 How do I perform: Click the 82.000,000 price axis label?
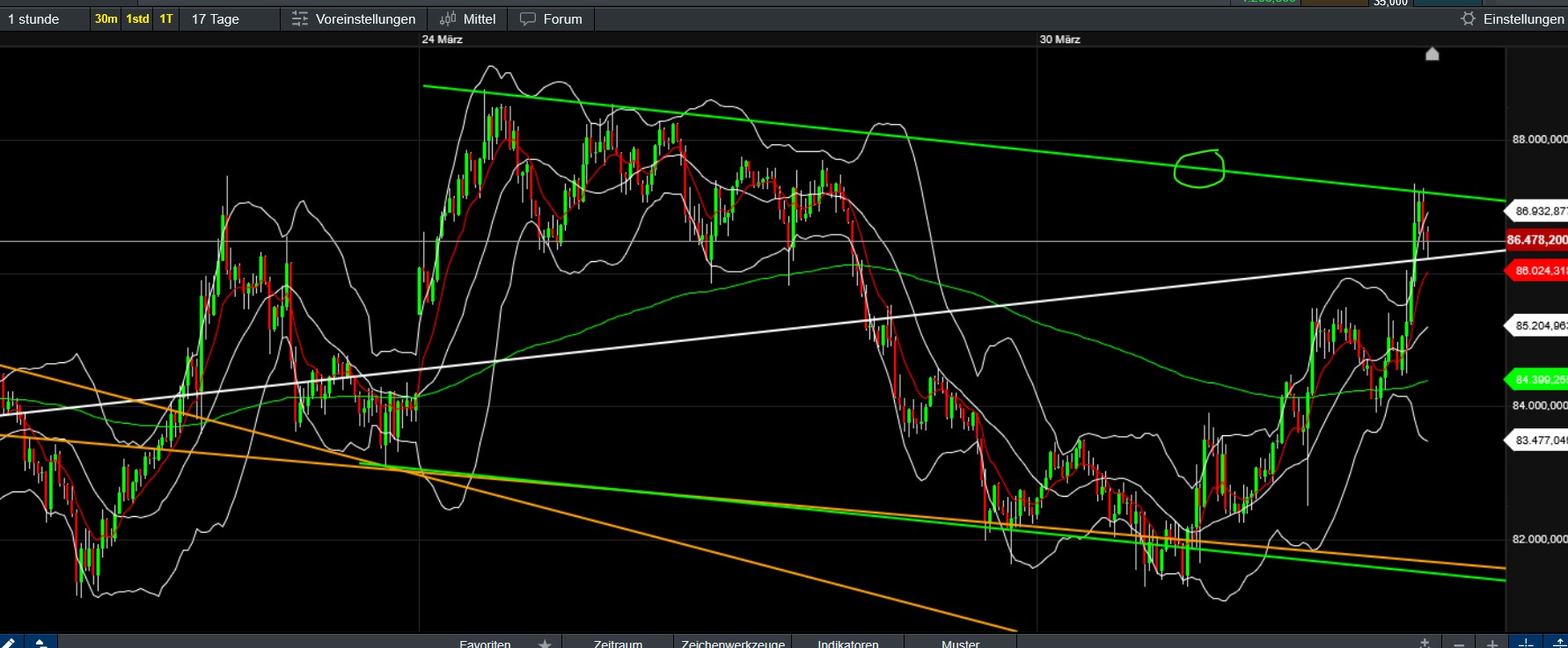pos(1540,539)
